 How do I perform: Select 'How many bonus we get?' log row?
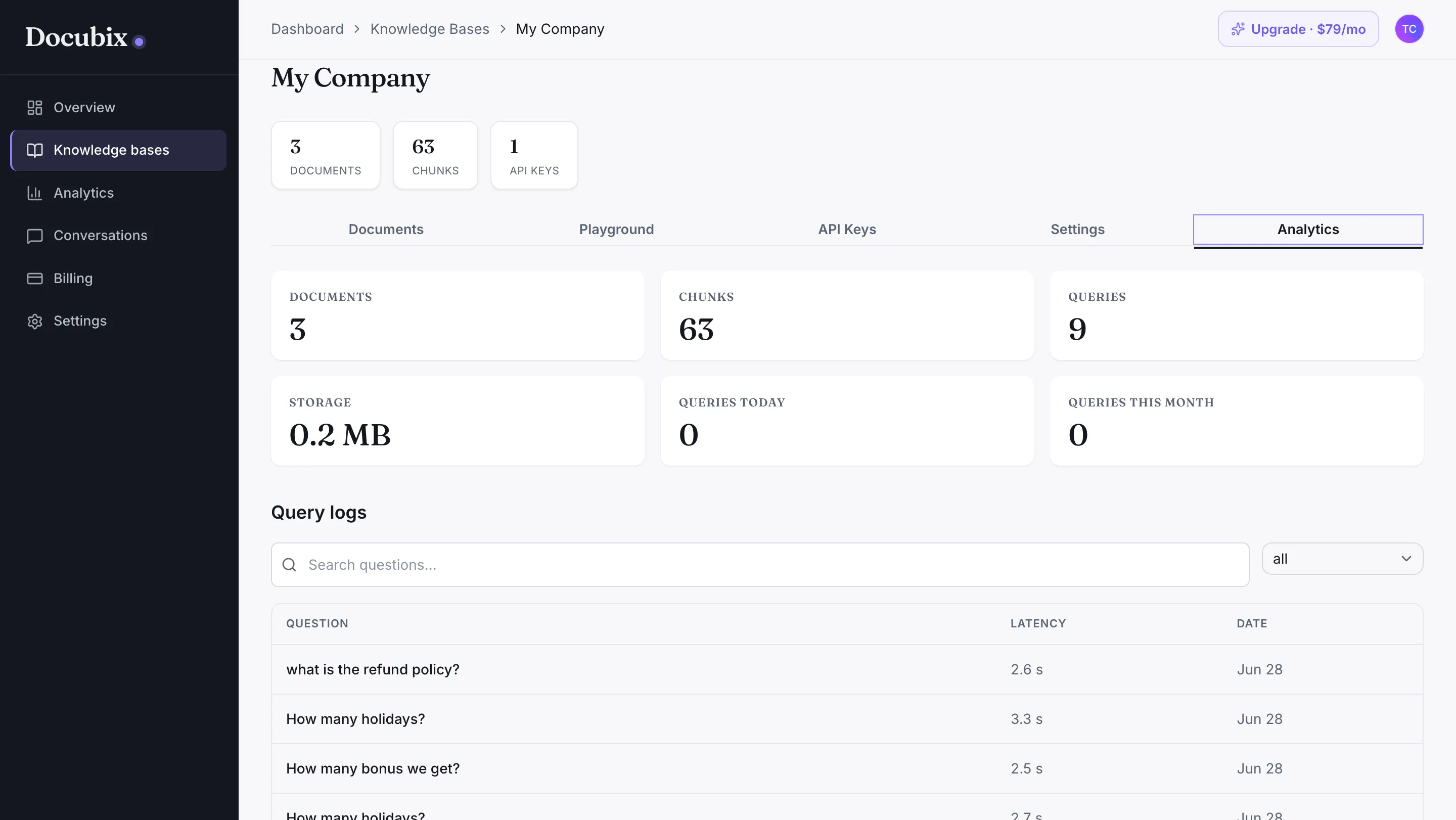click(847, 768)
